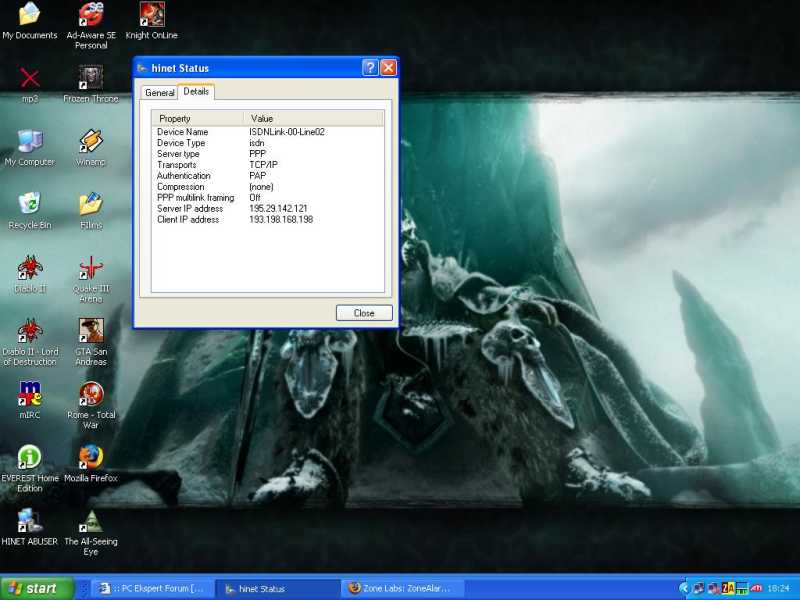
Task: Select the PPP multilink framing row
Action: click(268, 197)
